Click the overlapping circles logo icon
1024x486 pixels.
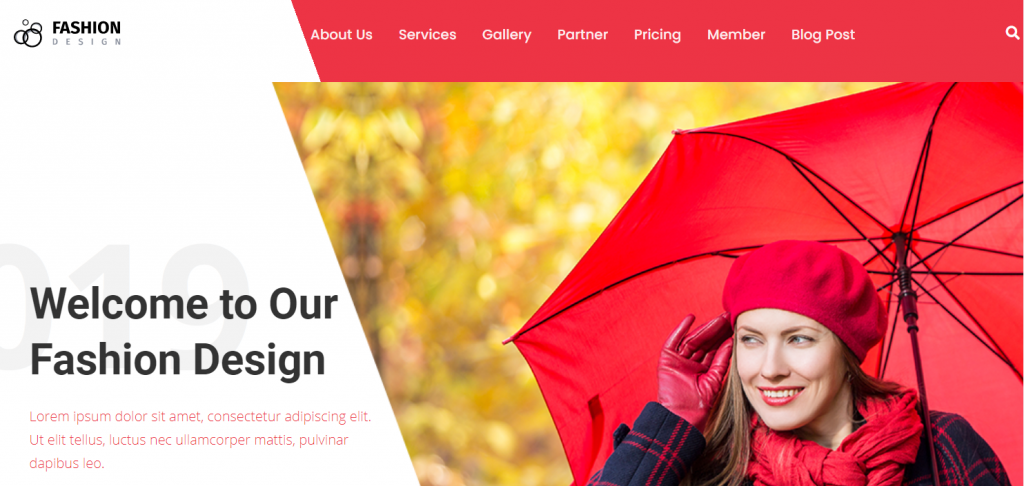click(28, 33)
